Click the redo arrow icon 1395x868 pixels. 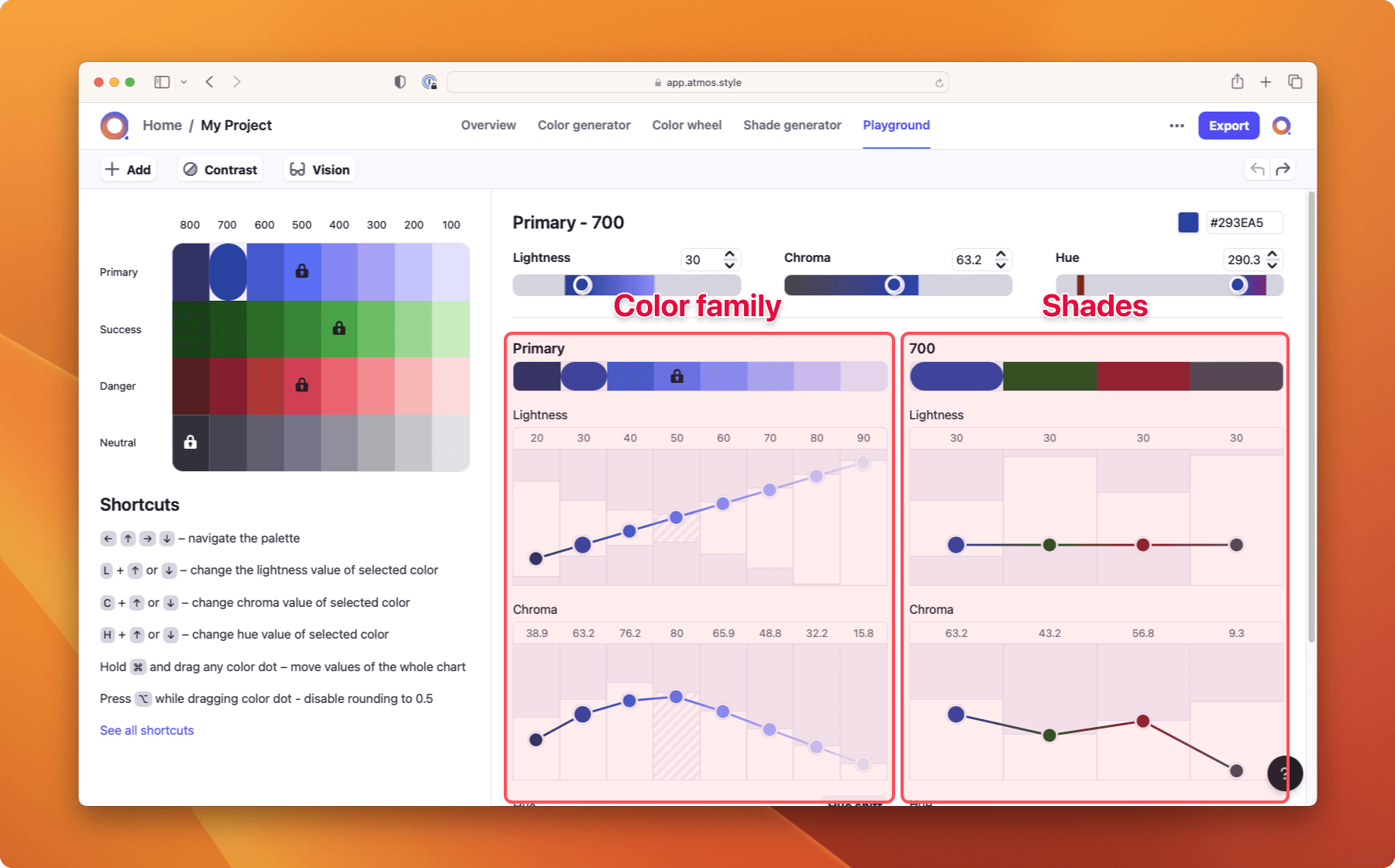click(x=1283, y=170)
